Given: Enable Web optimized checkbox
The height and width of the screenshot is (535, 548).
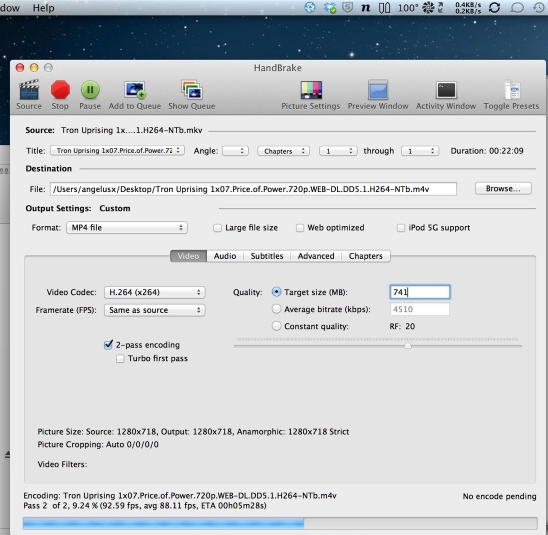Looking at the screenshot, I should [x=300, y=228].
